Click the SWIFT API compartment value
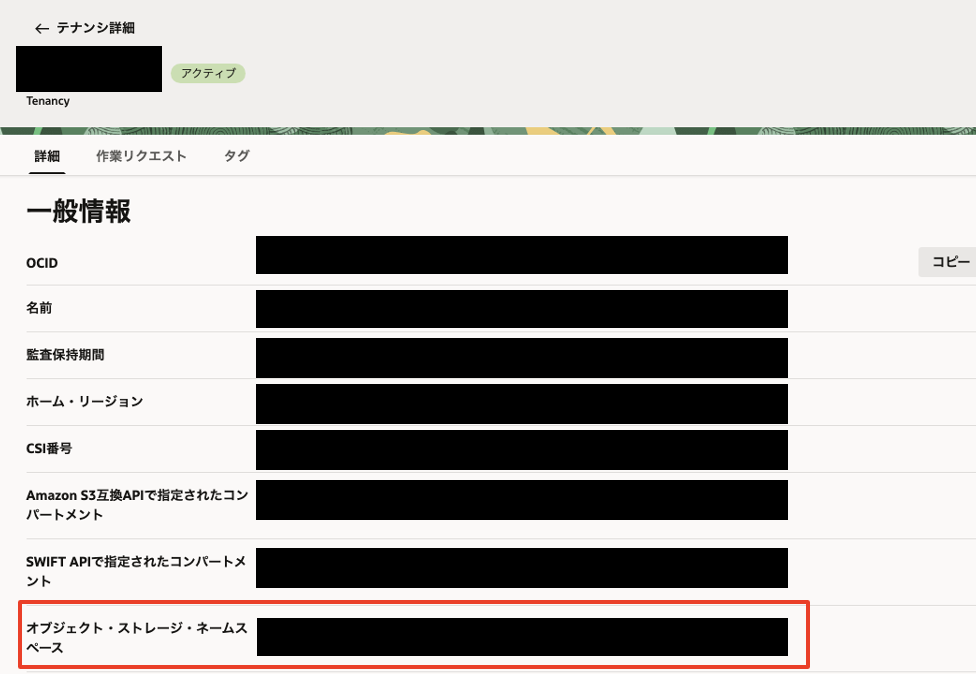The width and height of the screenshot is (976, 674). point(521,567)
